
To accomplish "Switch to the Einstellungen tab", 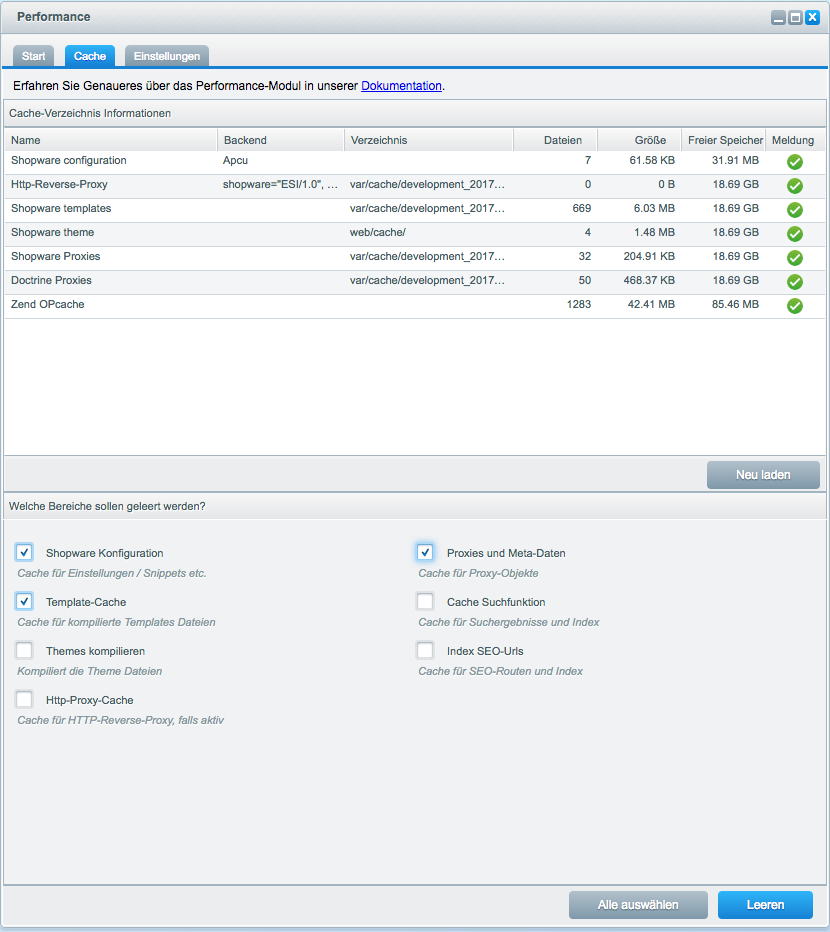I will point(167,56).
